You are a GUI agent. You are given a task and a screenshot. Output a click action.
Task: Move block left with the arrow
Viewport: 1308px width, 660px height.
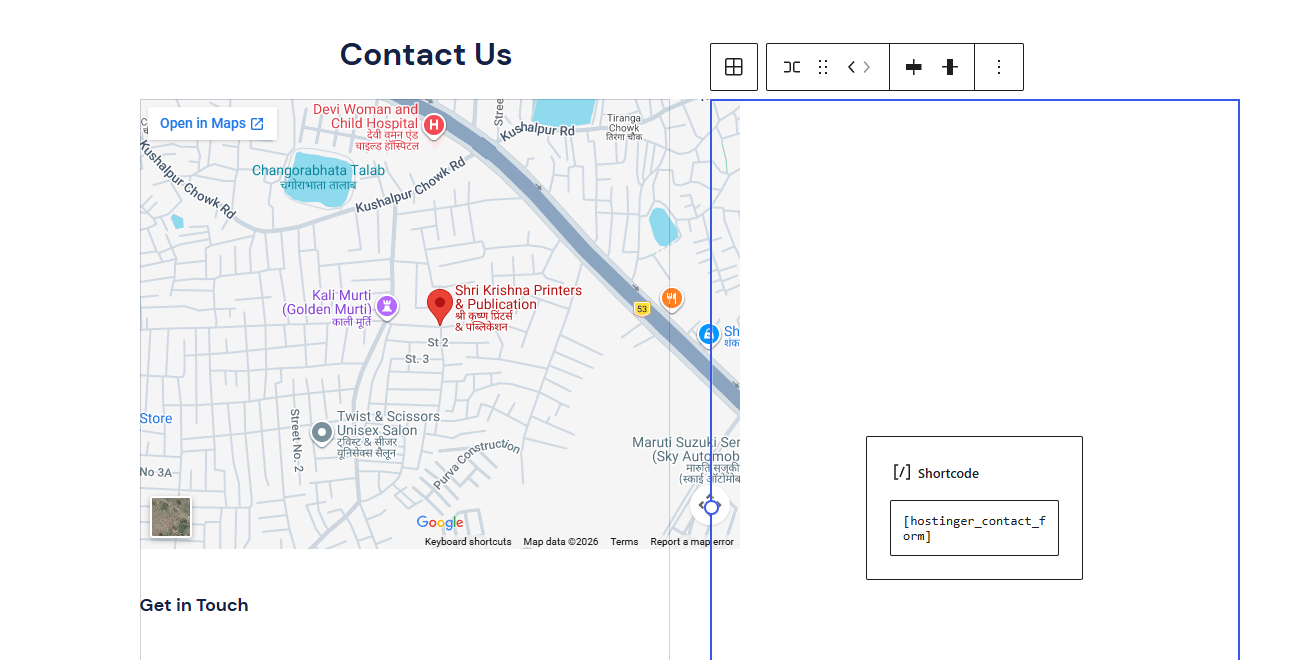coord(852,67)
